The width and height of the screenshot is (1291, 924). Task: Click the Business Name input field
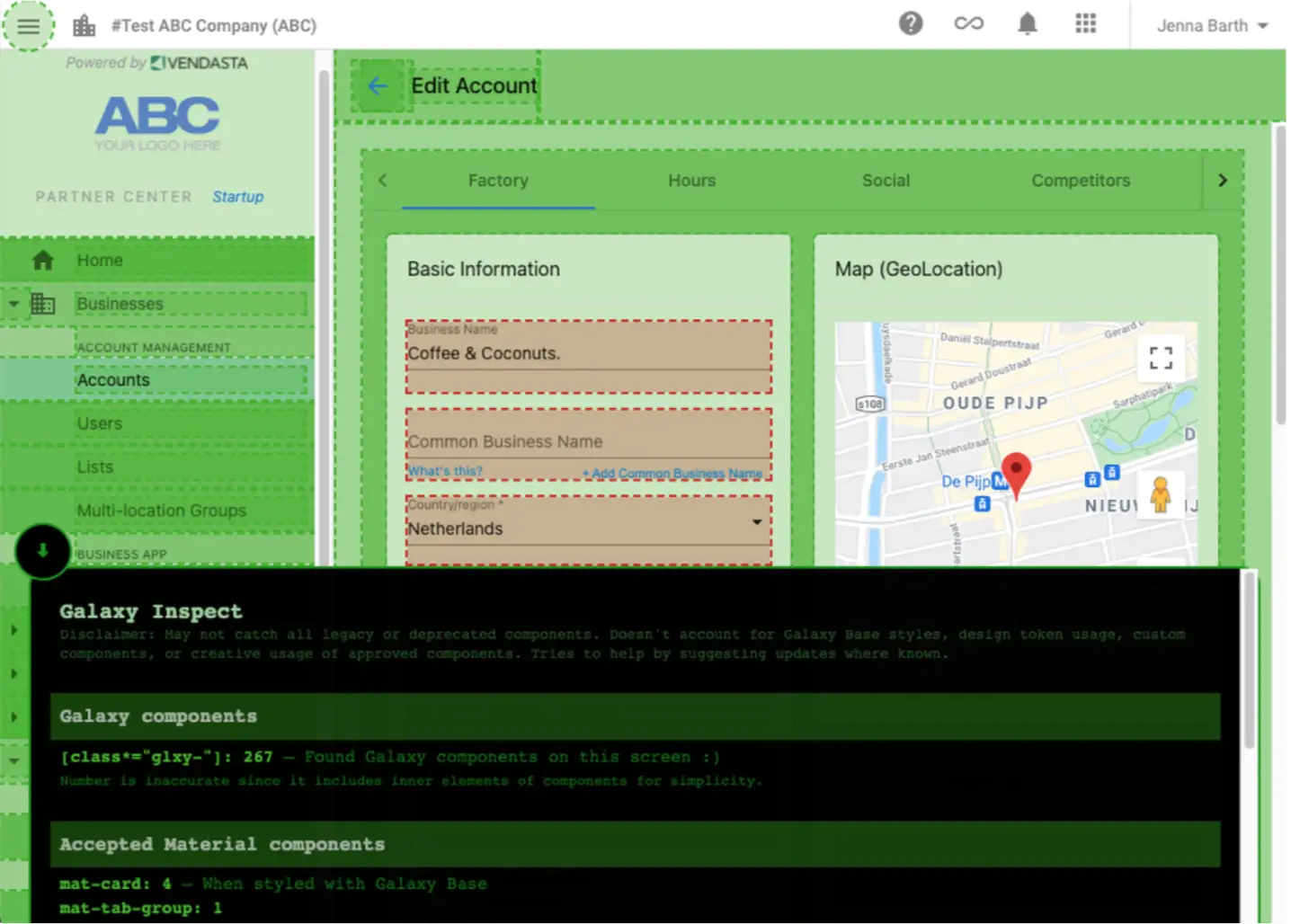(588, 353)
